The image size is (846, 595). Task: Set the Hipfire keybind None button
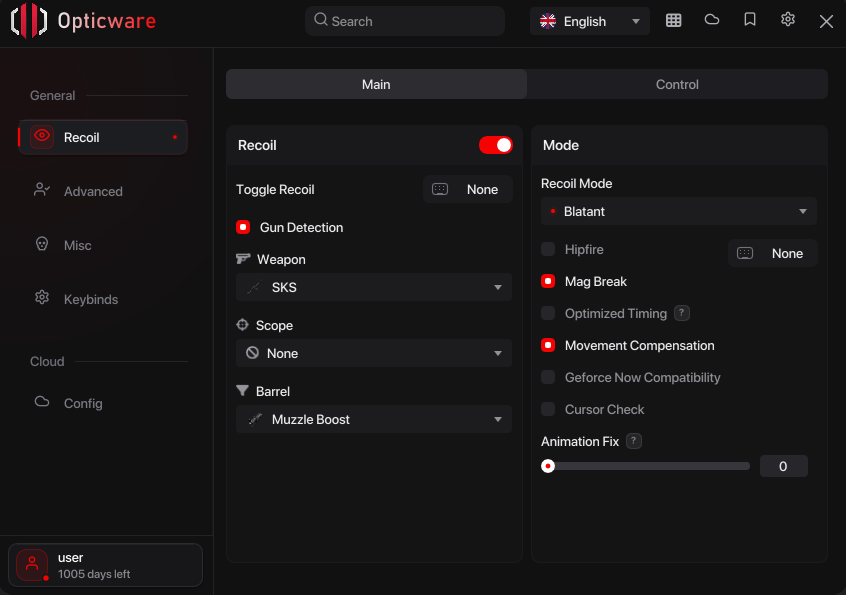pos(773,253)
